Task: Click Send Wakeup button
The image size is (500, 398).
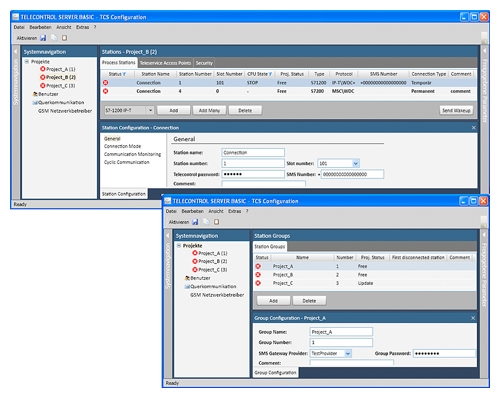Action: tap(456, 110)
